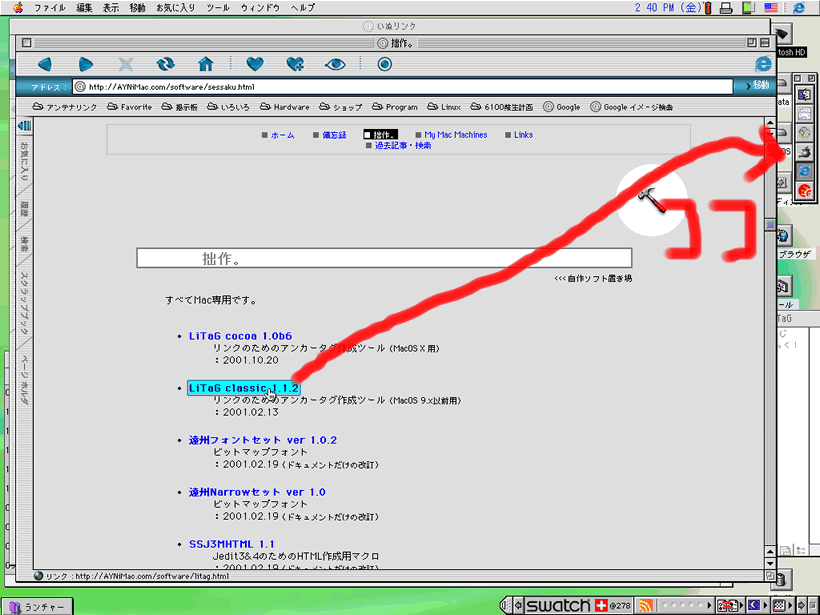Open the Google イメージ検索 bookmark
The height and width of the screenshot is (615, 820).
[632, 107]
